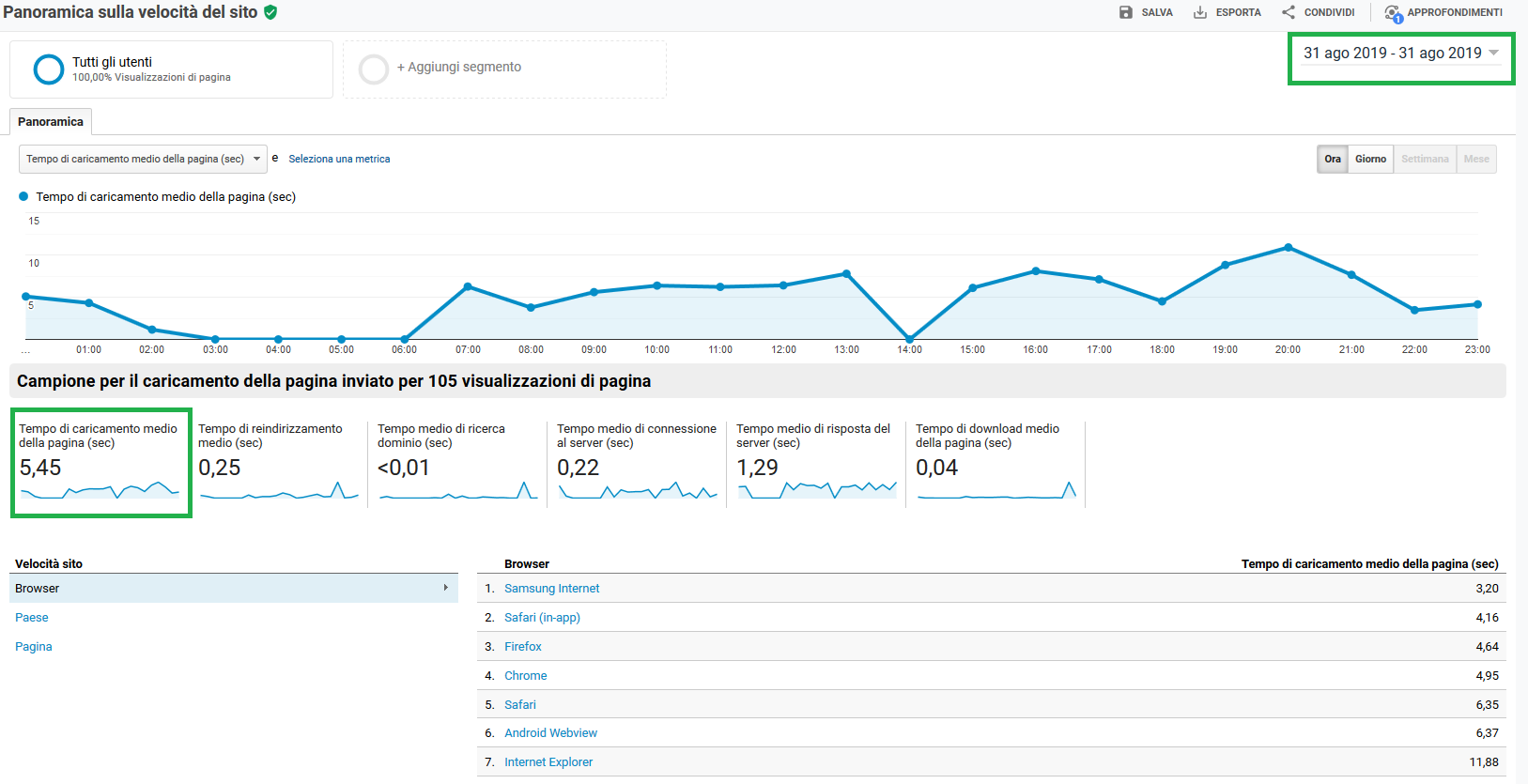Click the Tutti gli utenti segment circle

point(49,69)
